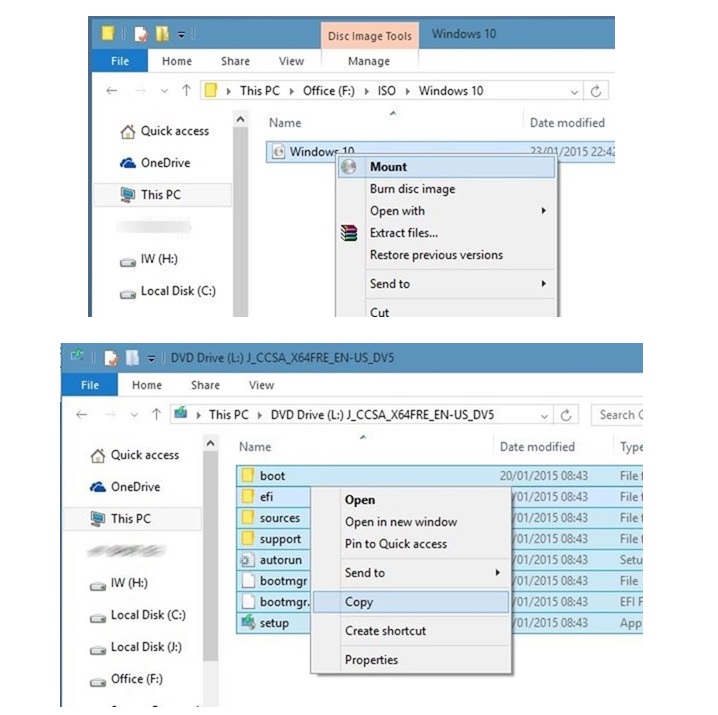The height and width of the screenshot is (715, 718).
Task: Select the setup application
Action: click(273, 623)
